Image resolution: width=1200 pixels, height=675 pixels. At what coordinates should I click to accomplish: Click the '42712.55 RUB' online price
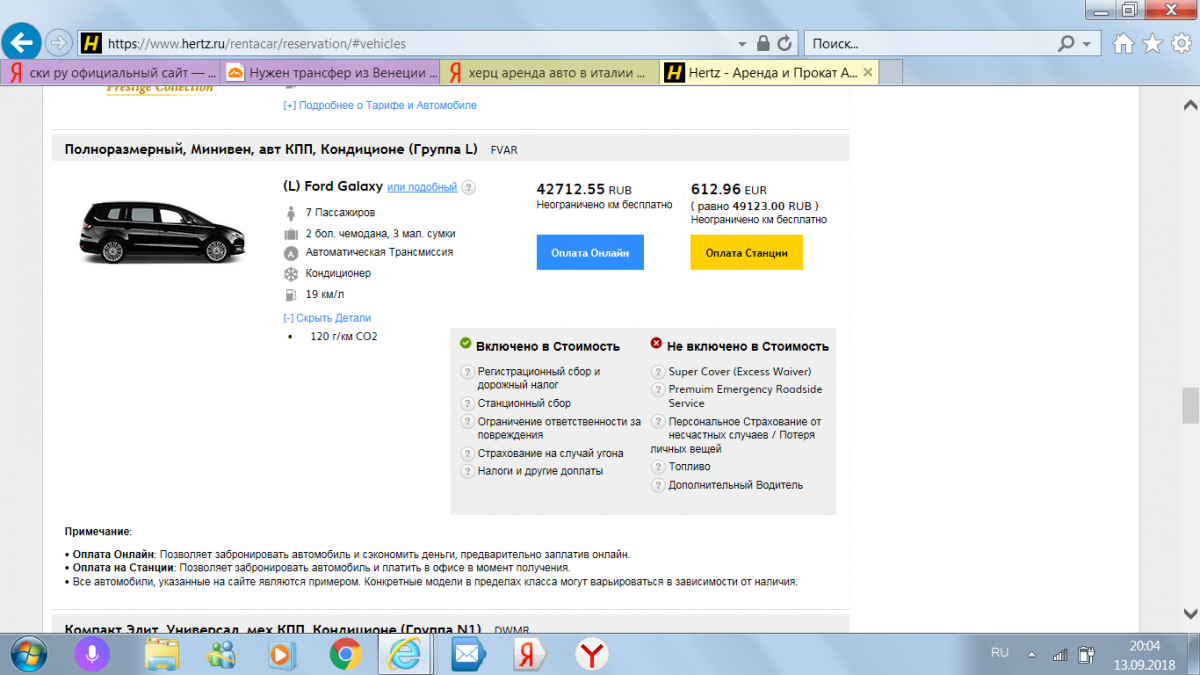pos(584,188)
